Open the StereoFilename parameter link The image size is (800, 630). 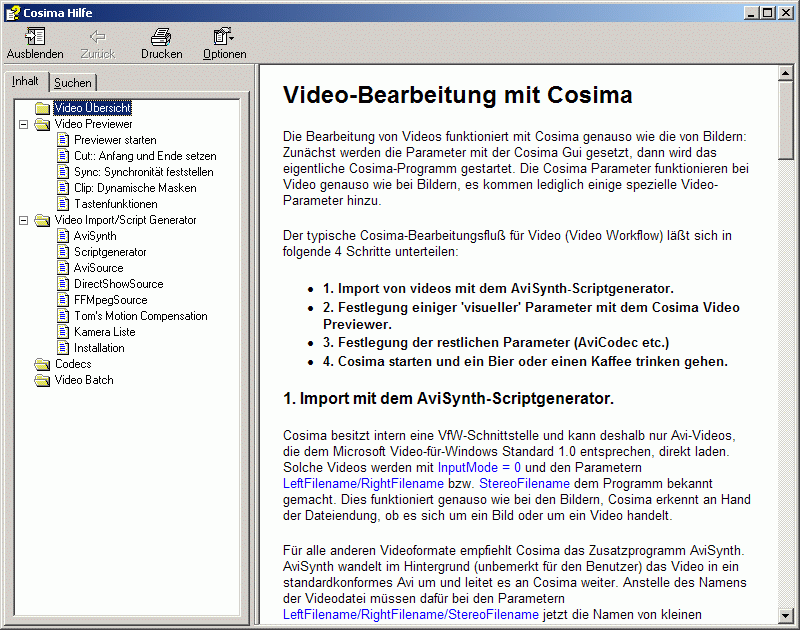(525, 483)
